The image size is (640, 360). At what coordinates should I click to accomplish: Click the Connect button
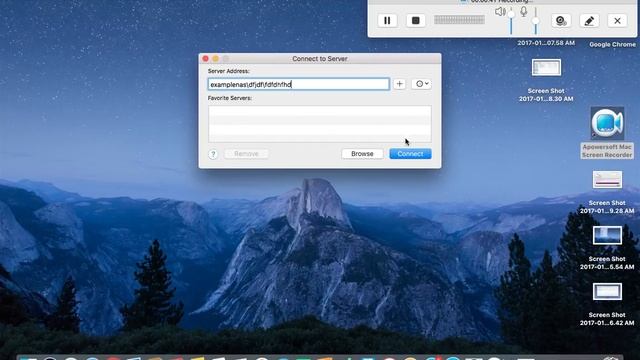410,154
